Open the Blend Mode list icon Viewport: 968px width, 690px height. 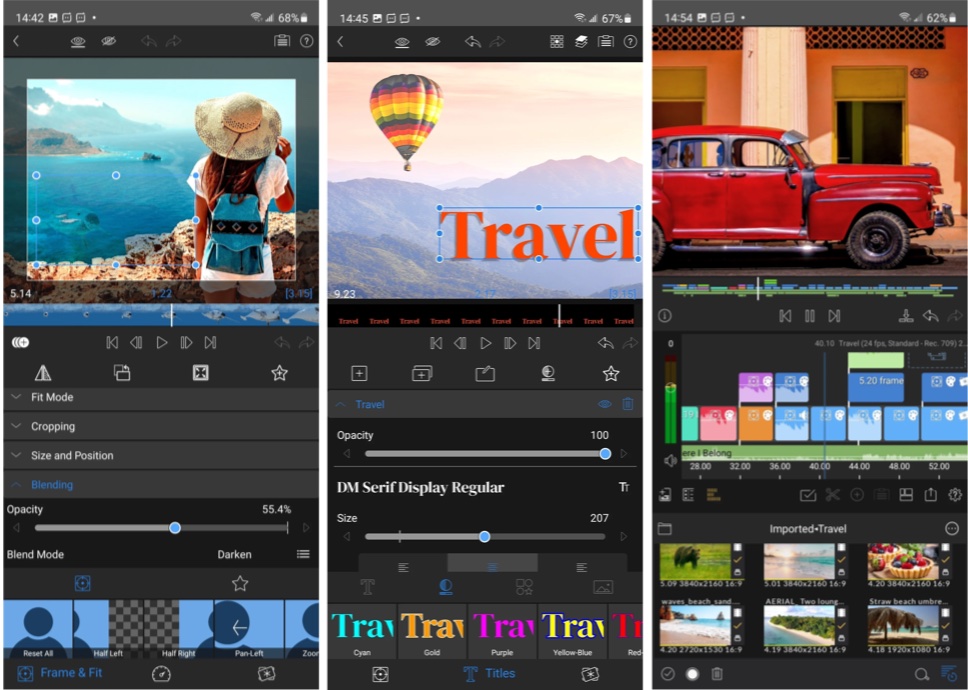click(x=303, y=554)
